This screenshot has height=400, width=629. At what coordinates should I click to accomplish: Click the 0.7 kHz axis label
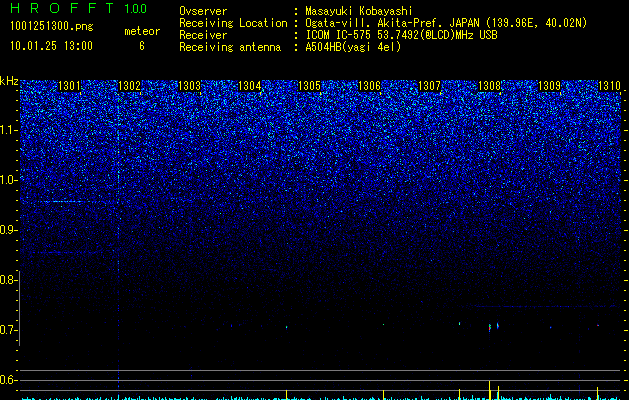[9, 330]
